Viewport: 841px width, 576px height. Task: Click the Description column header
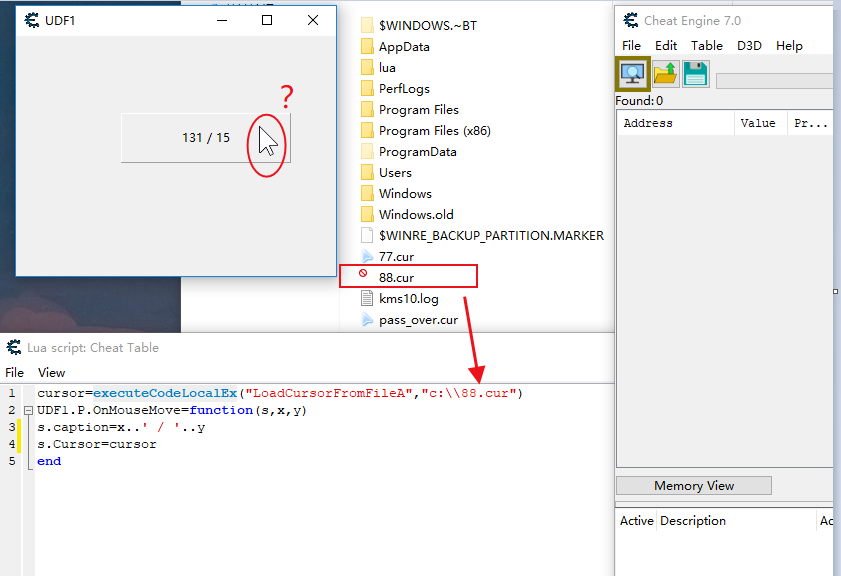click(693, 521)
